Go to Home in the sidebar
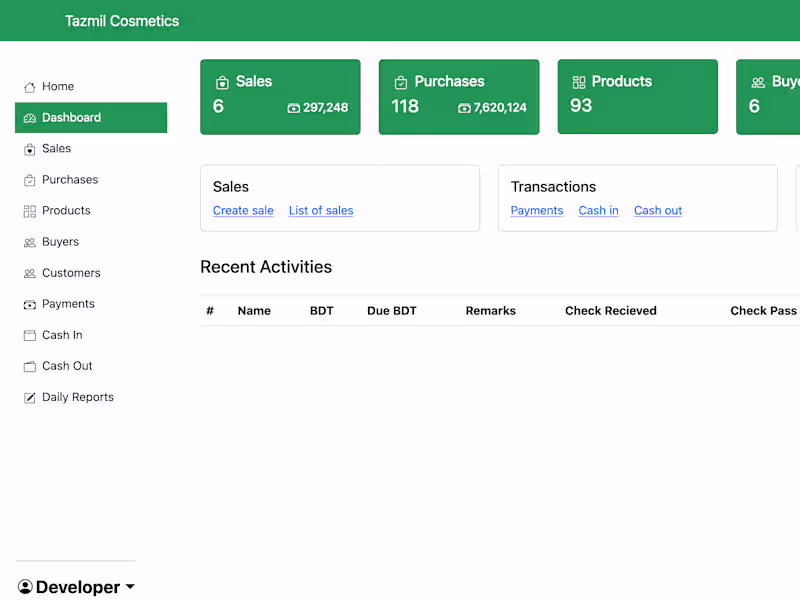 pos(91,87)
